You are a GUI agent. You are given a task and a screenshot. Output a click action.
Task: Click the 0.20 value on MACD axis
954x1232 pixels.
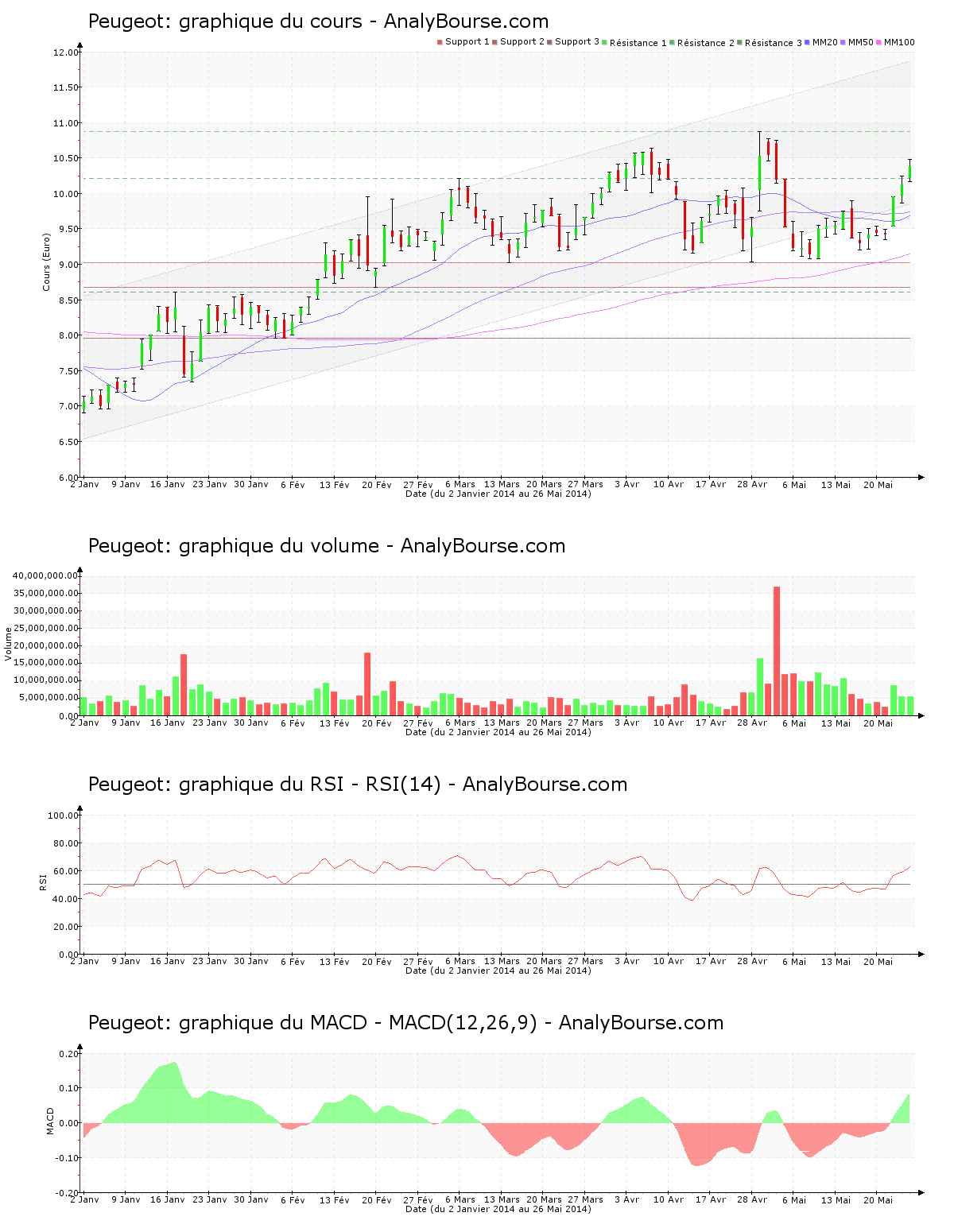tap(68, 1054)
